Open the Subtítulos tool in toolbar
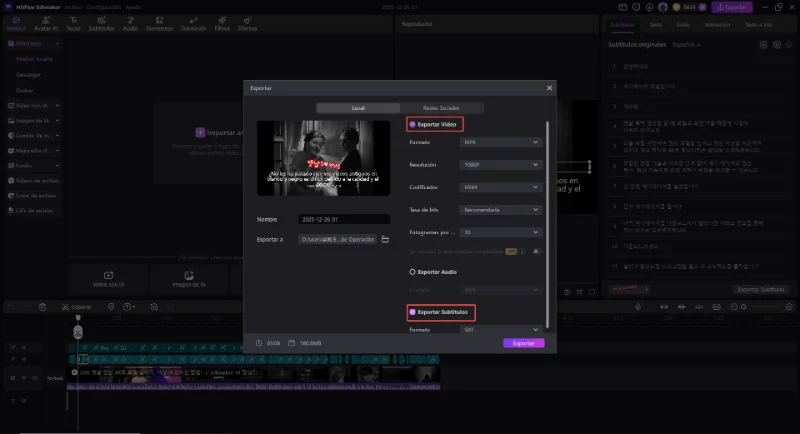The image size is (800, 434). tap(102, 24)
